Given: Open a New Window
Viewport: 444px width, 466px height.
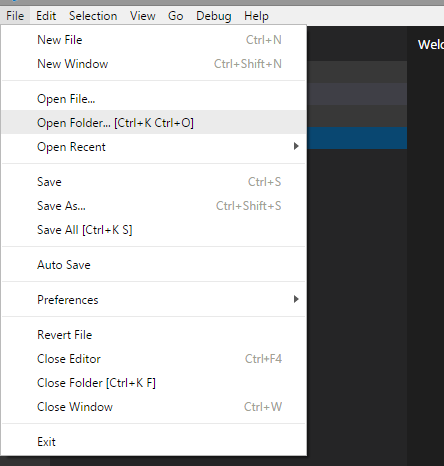Looking at the screenshot, I should click(x=154, y=64).
